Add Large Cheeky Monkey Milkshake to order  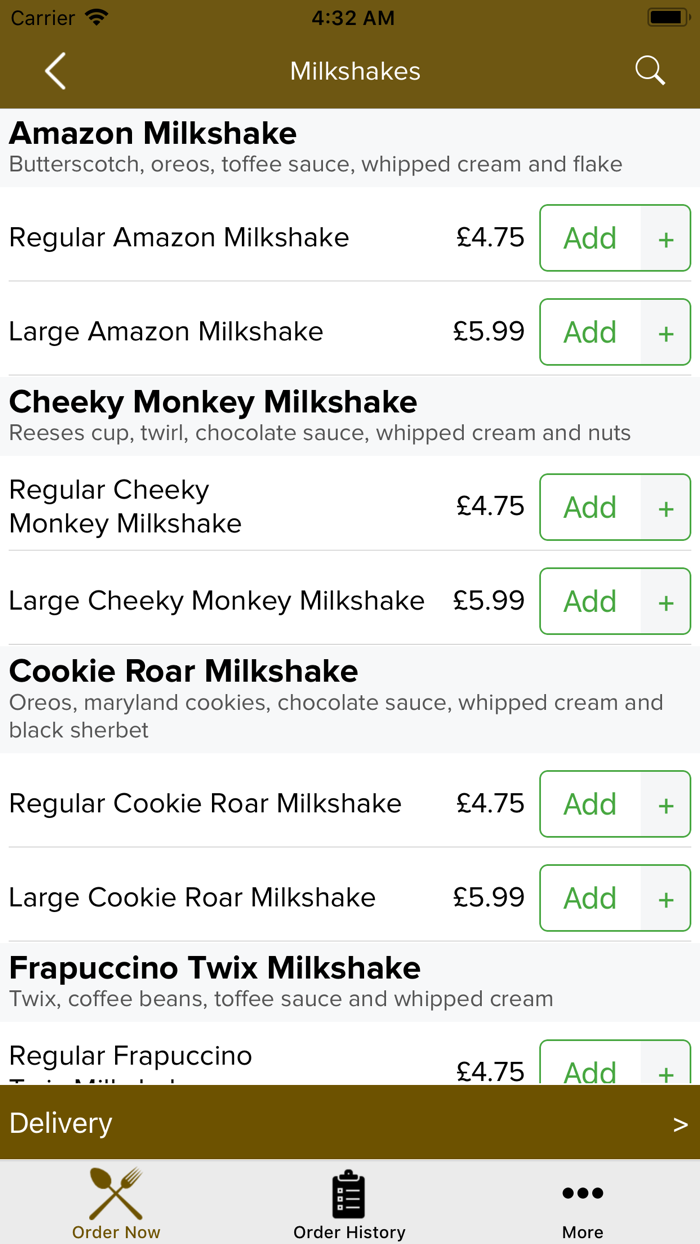coord(590,601)
